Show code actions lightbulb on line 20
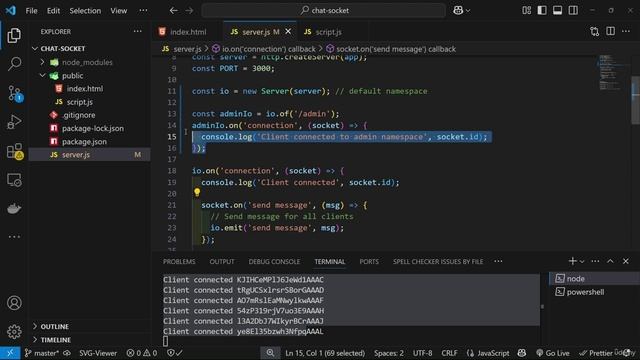The height and width of the screenshot is (360, 640). pyautogui.click(x=197, y=192)
